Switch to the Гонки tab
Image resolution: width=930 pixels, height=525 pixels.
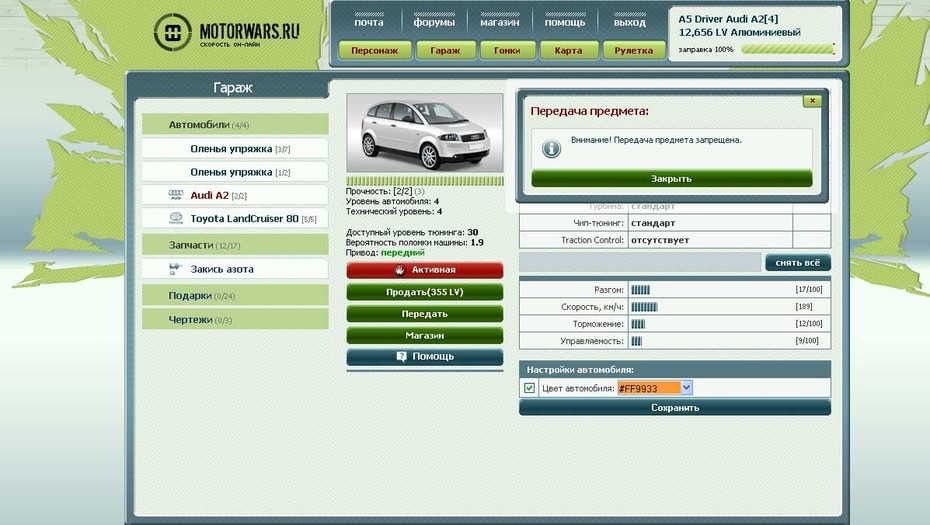tap(507, 50)
